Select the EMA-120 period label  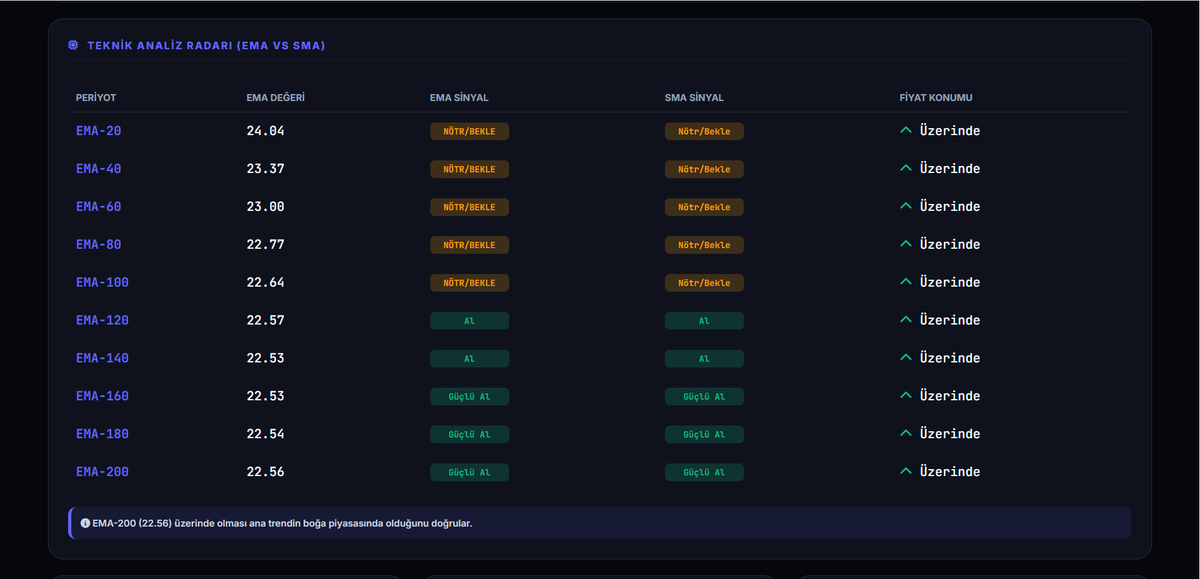point(102,321)
